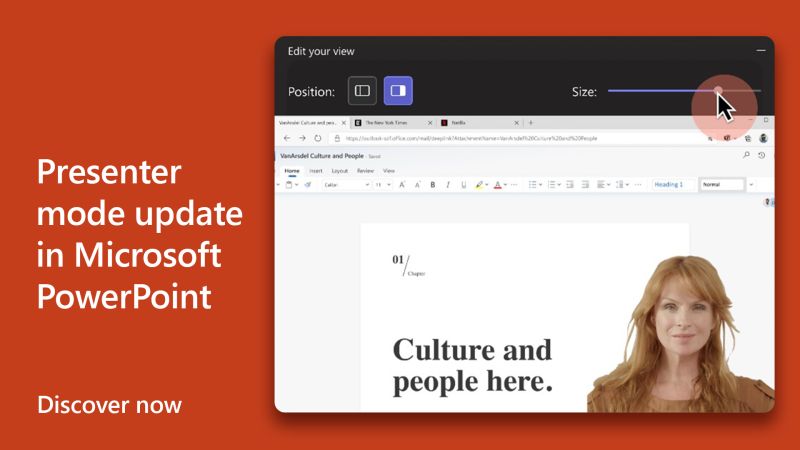
Task: Close the Netflix browser tab
Action: [516, 123]
